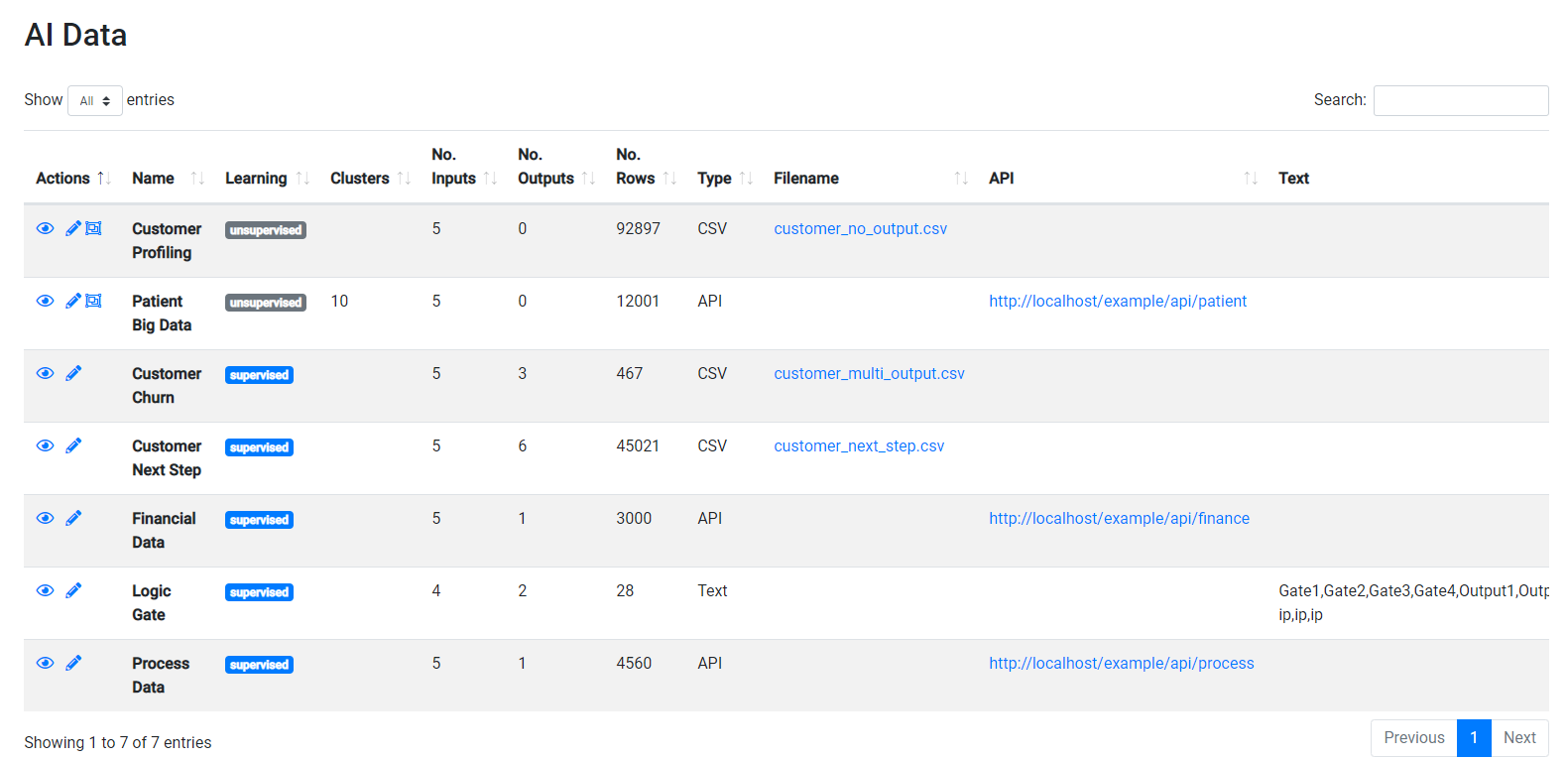The width and height of the screenshot is (1568, 759).
Task: Edit Customer Profiling with the pencil icon
Action: (73, 229)
